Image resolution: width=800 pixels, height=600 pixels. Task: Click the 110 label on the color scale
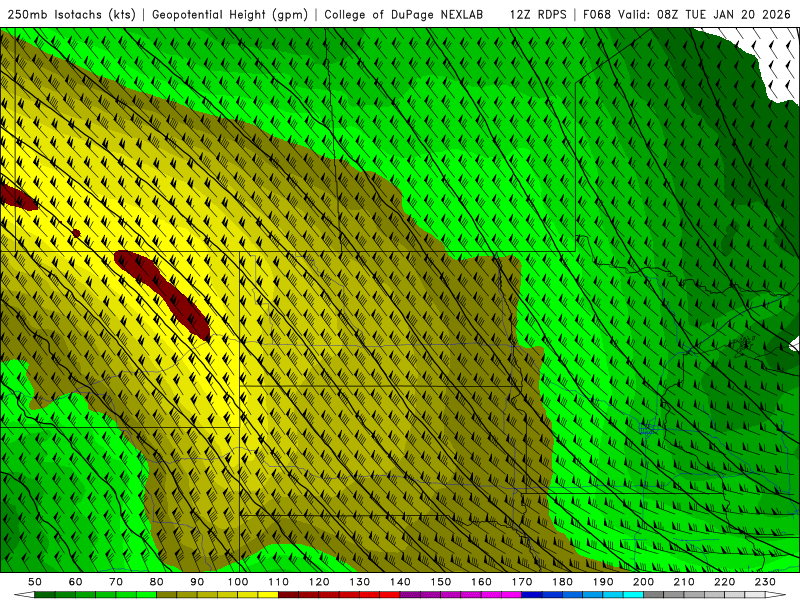pyautogui.click(x=279, y=582)
